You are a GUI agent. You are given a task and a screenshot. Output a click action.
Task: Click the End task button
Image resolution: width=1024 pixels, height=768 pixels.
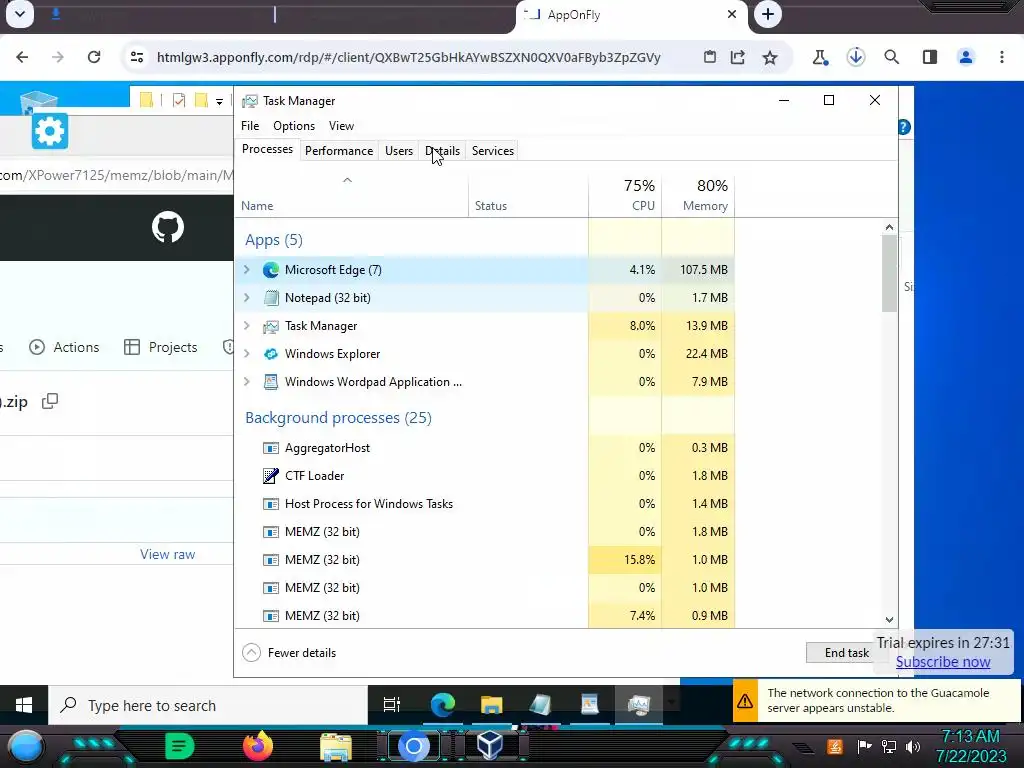(x=846, y=652)
